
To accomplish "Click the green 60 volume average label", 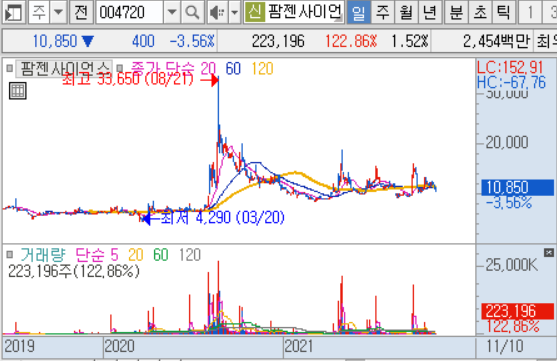I will tap(161, 255).
